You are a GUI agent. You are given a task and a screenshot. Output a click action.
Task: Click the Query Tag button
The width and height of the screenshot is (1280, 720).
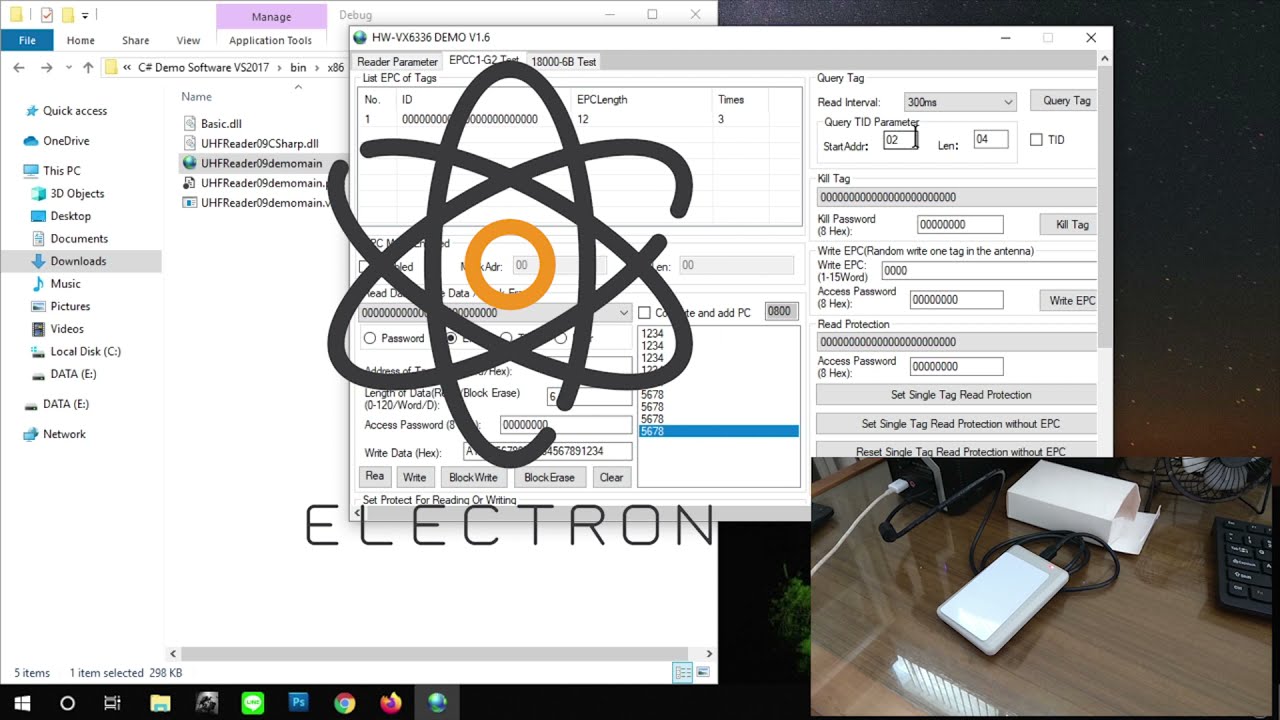(1066, 101)
